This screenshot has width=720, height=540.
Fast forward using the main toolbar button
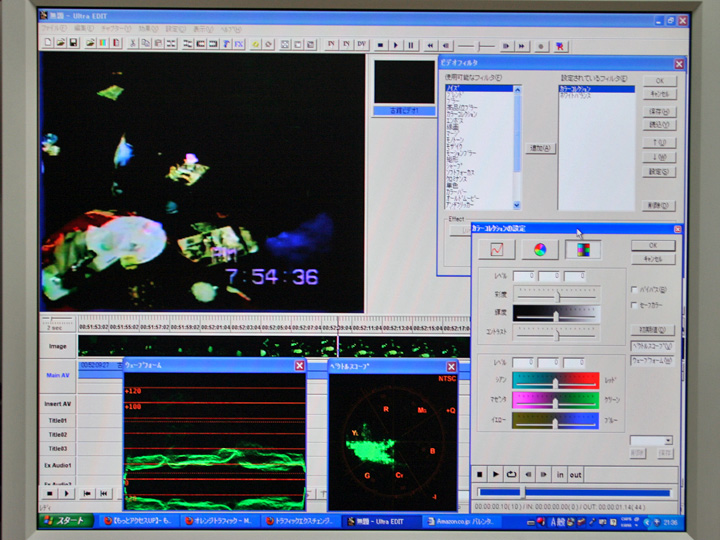click(522, 46)
